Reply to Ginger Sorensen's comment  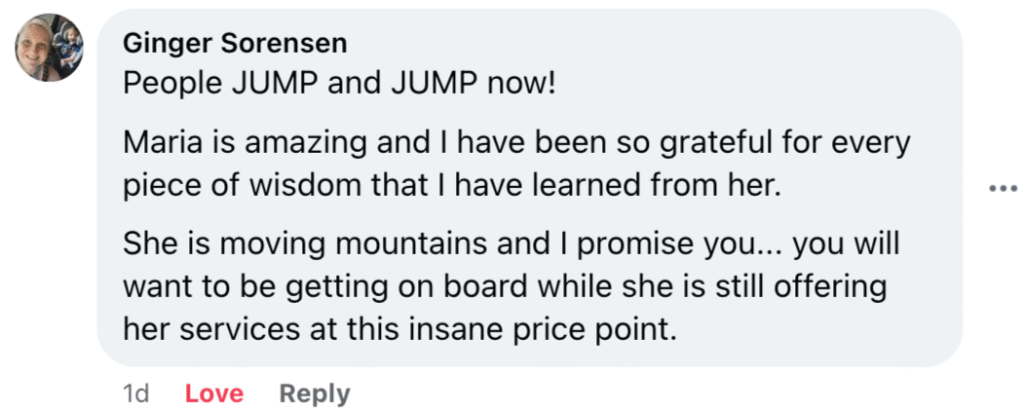click(x=314, y=394)
